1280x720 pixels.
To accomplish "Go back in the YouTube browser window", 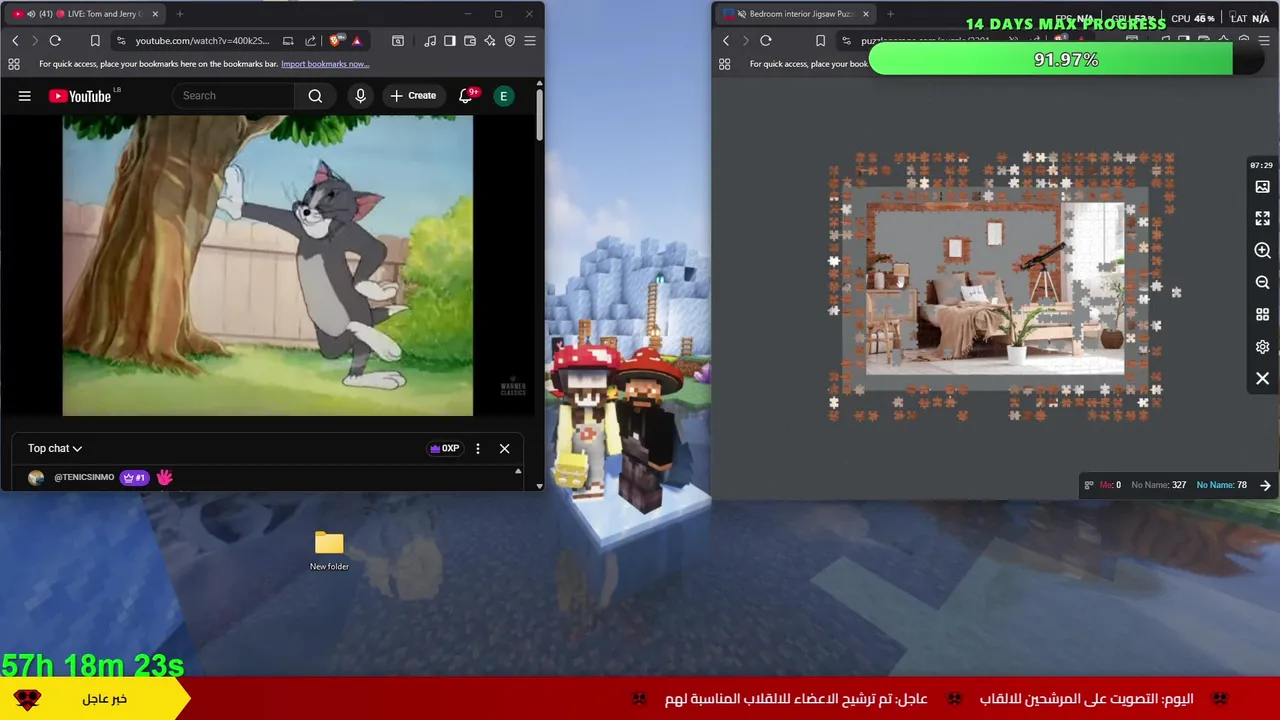I will 15,41.
